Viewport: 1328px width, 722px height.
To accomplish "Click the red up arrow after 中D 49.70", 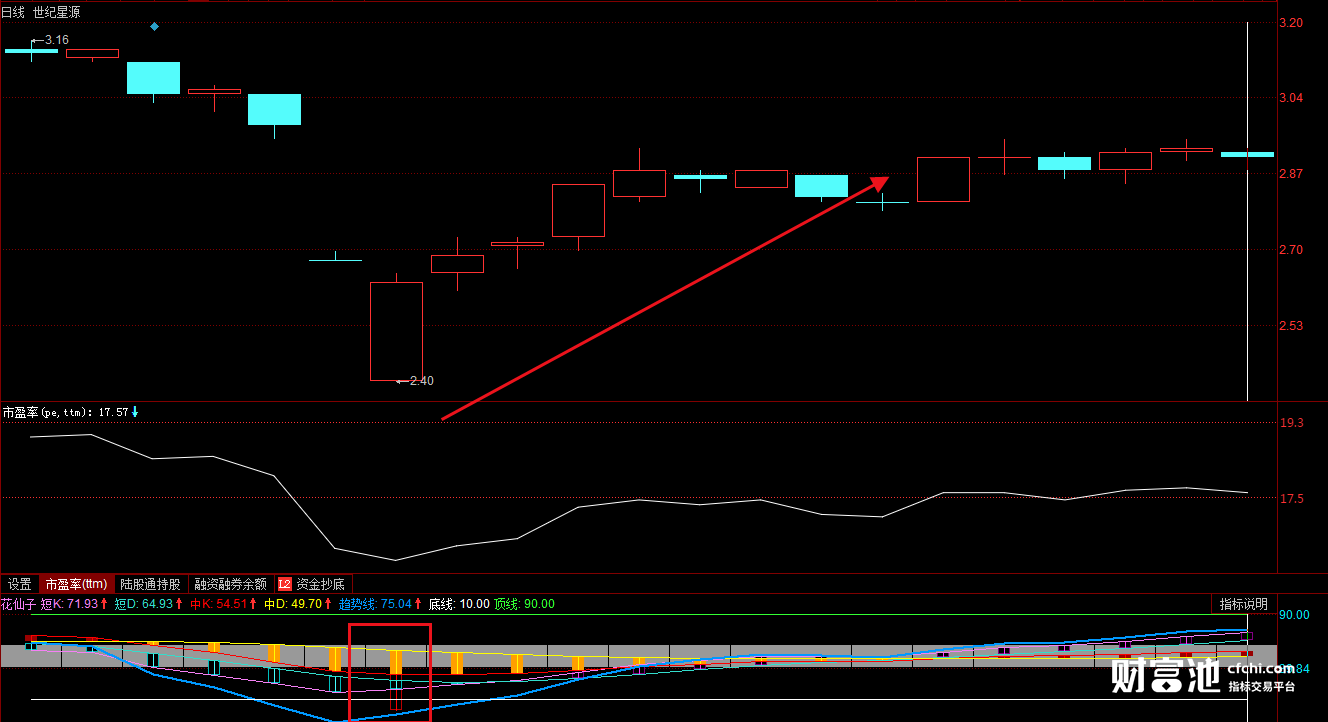I will [328, 604].
